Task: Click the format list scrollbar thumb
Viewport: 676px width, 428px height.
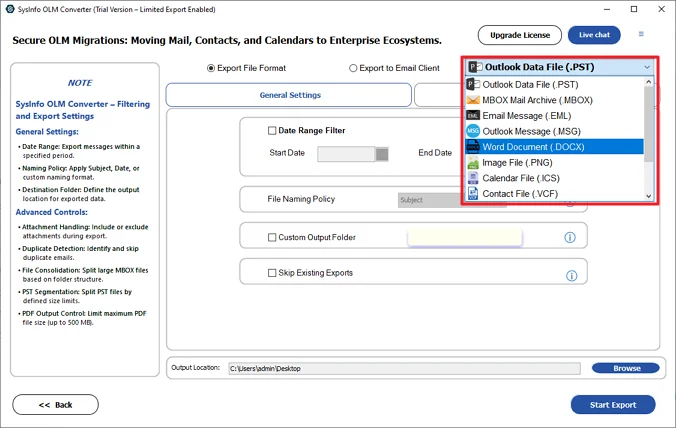Action: pos(648,124)
